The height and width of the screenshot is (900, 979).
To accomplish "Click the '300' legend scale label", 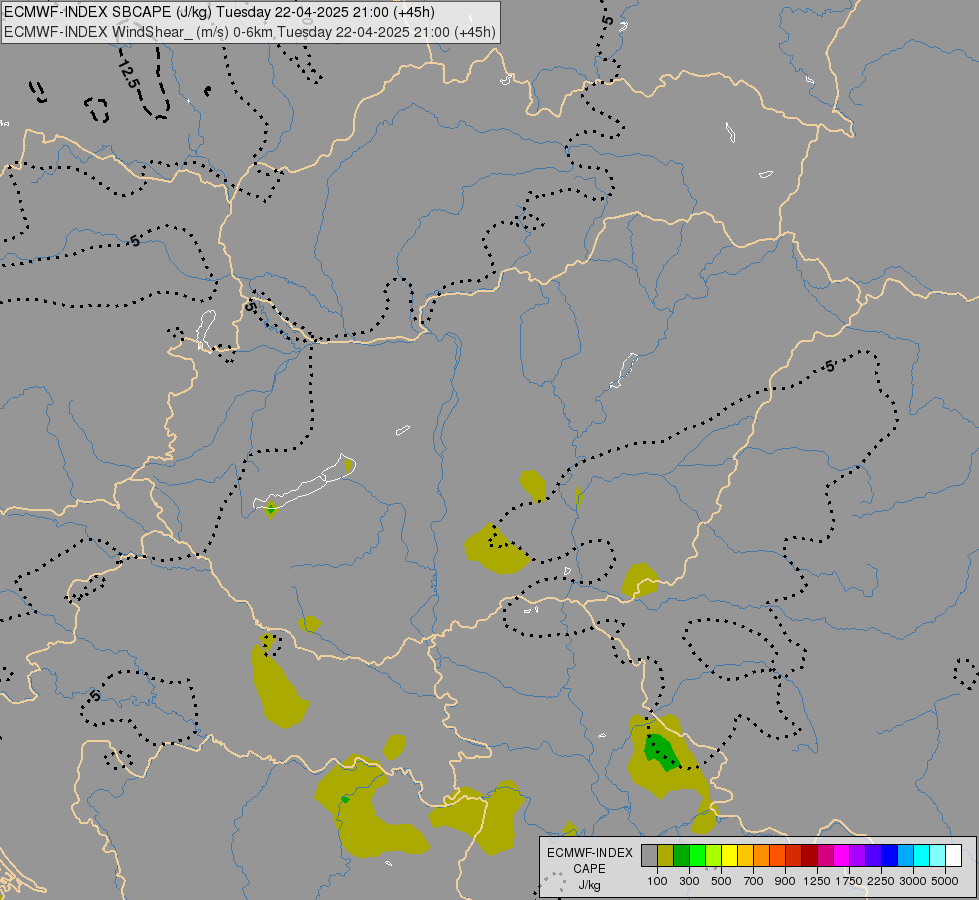I will tap(689, 881).
